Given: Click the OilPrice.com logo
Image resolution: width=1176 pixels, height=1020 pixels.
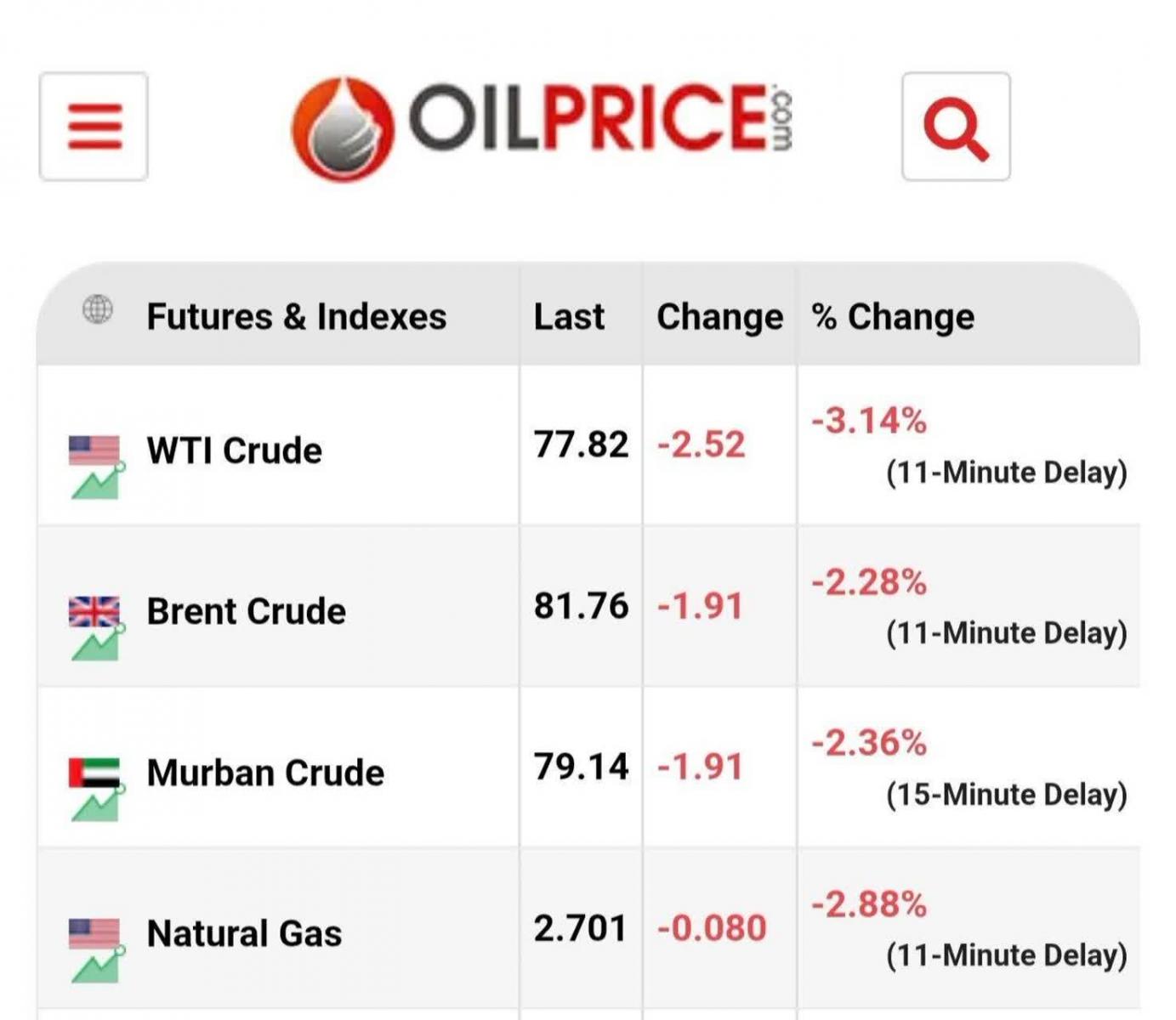Looking at the screenshot, I should coord(543,127).
